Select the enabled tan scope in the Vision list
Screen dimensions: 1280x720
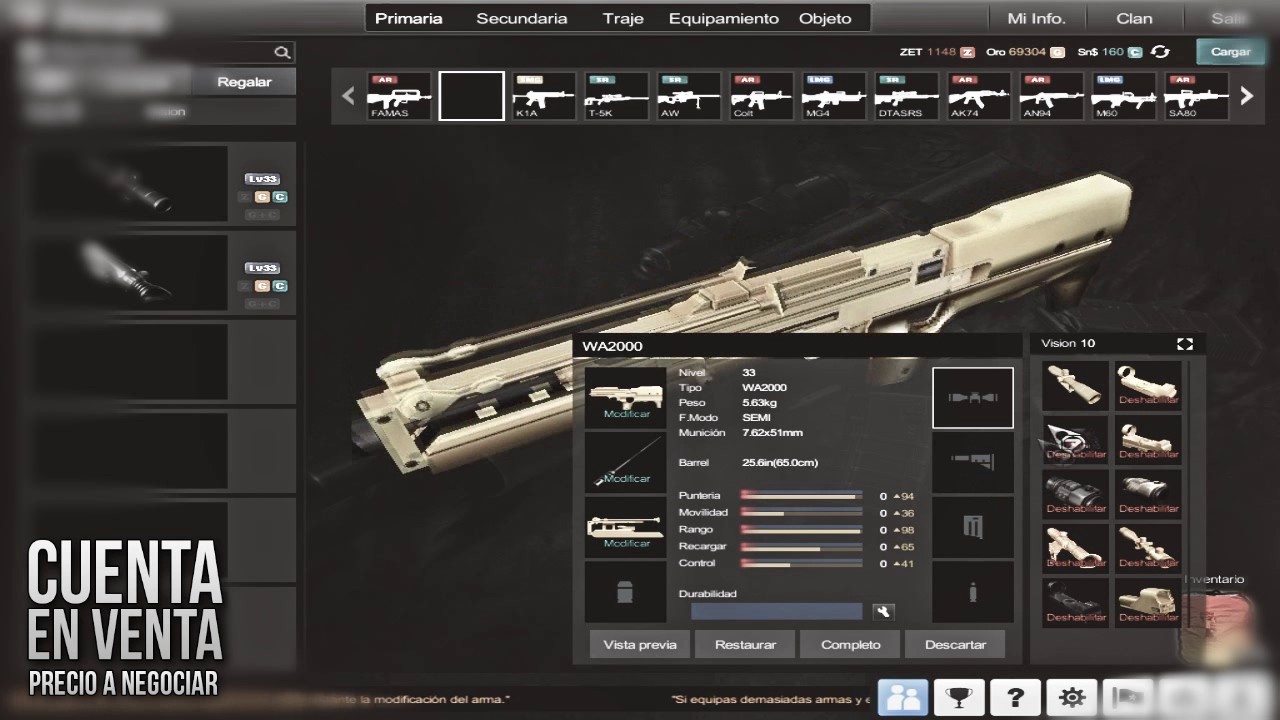[1075, 386]
